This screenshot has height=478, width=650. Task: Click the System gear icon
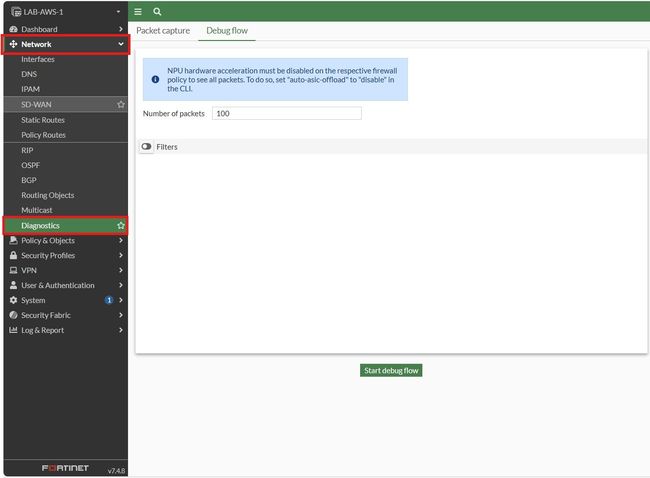pyautogui.click(x=13, y=300)
